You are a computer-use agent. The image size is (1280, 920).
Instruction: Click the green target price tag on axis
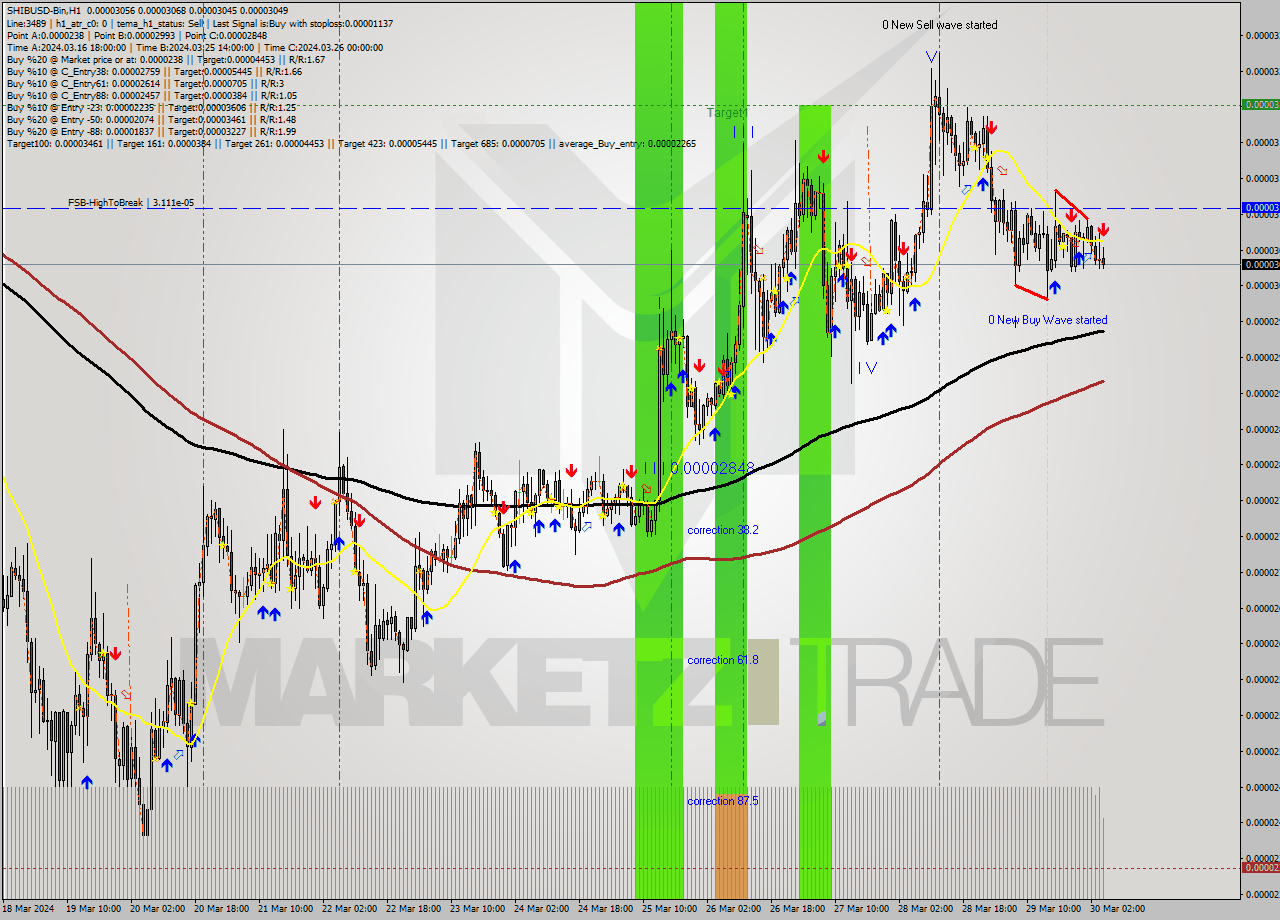point(1260,104)
